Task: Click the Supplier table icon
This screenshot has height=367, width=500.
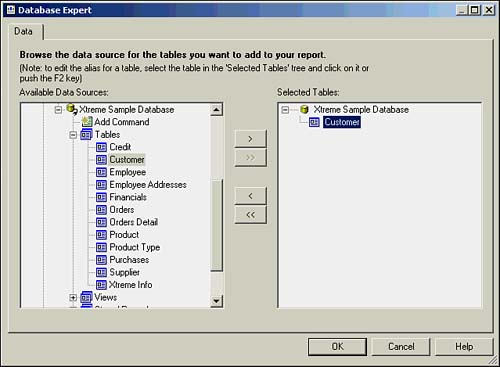Action: pos(101,272)
